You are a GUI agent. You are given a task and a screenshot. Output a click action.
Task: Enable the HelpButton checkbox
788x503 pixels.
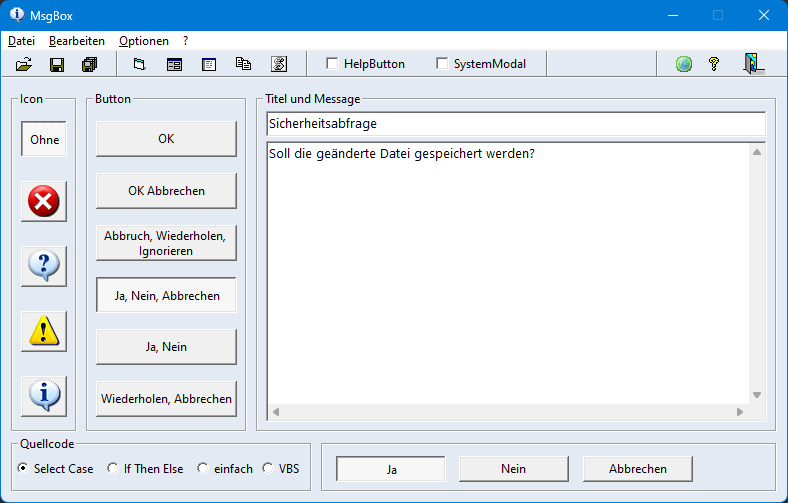coord(332,63)
